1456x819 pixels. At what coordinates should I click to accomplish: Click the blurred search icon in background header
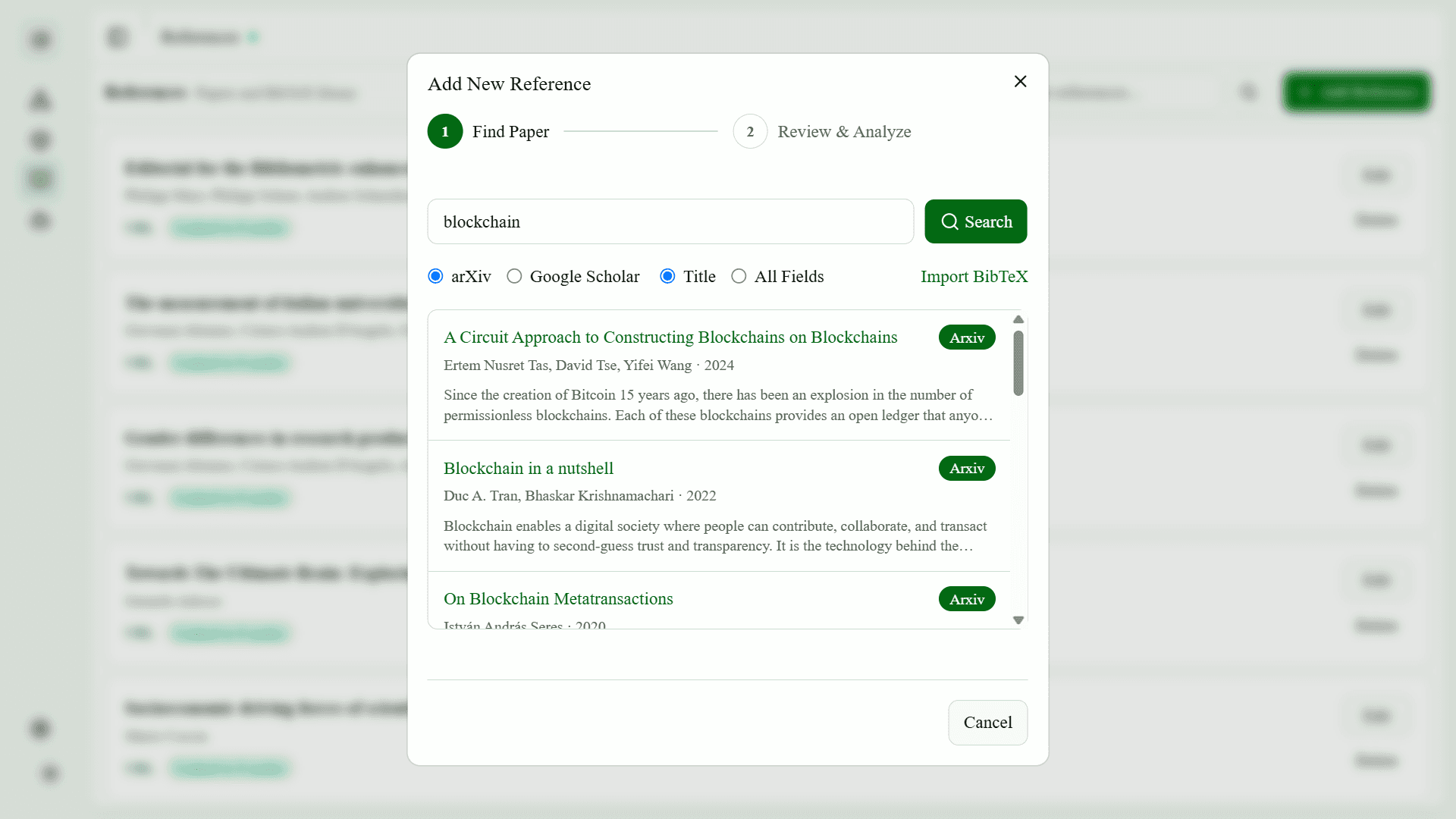(1248, 93)
